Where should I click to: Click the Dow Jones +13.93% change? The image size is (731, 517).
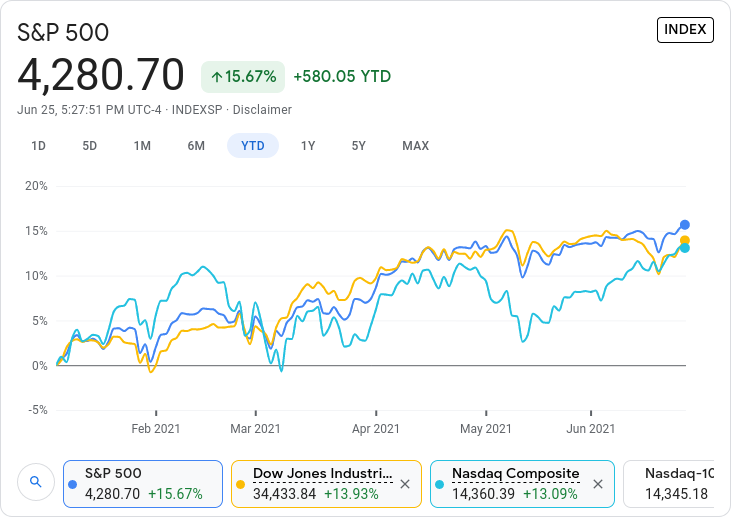[x=351, y=494]
